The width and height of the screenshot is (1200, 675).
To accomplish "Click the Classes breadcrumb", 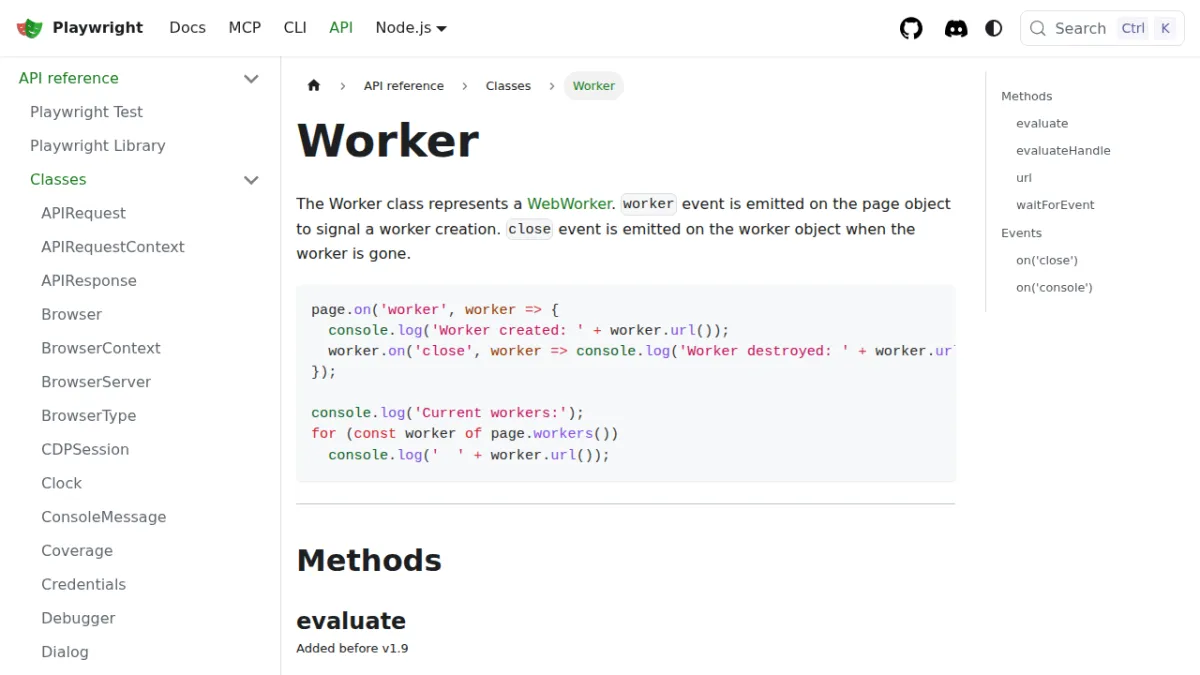I will pos(508,86).
